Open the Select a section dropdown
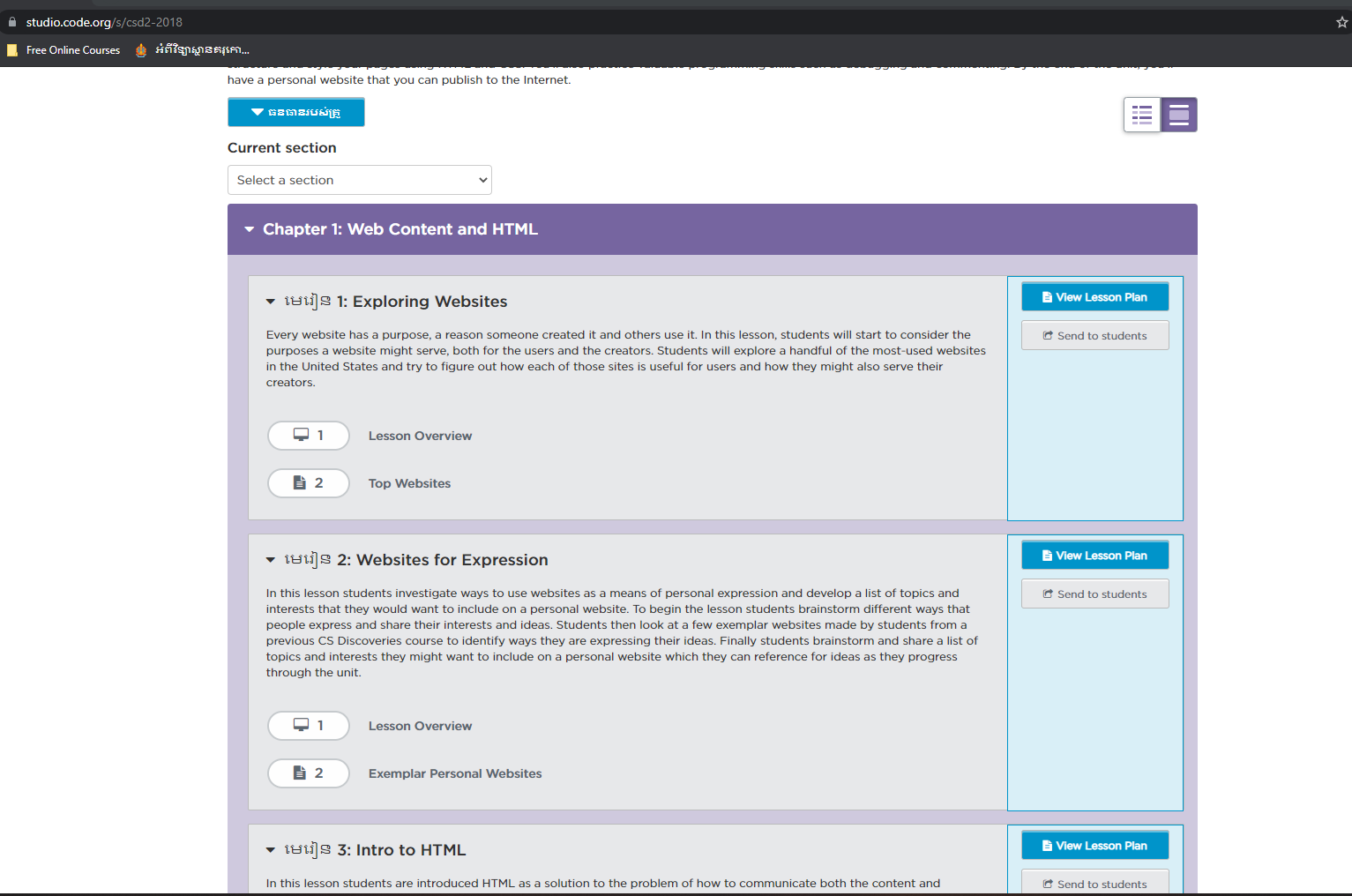 tap(360, 180)
